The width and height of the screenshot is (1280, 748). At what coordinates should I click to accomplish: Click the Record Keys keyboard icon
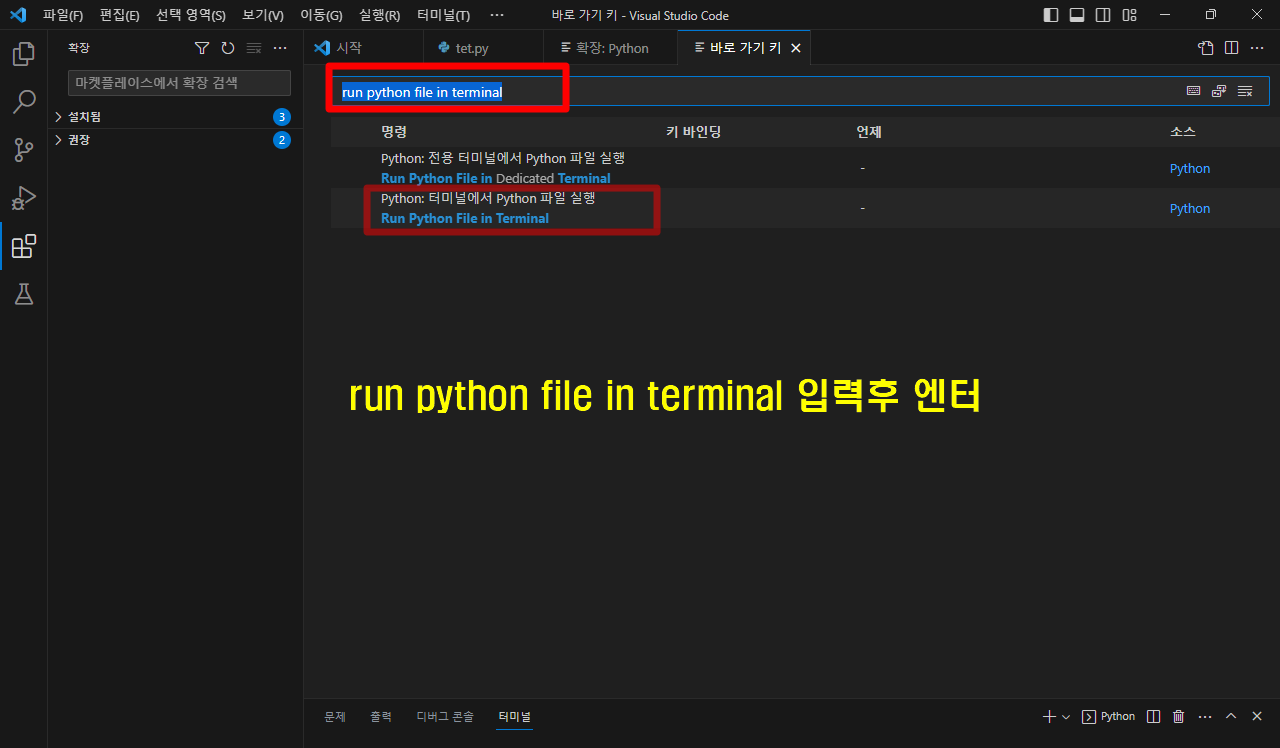[1193, 90]
